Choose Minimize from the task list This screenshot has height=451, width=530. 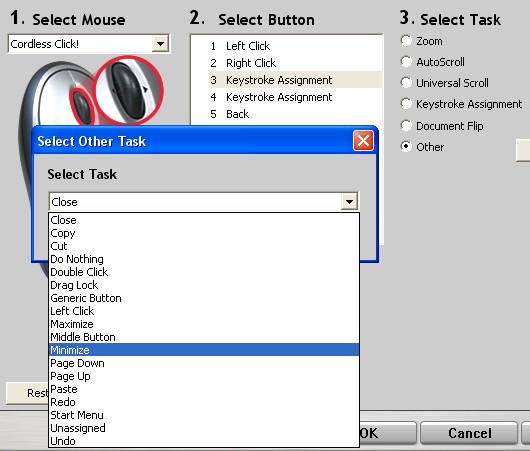point(204,350)
